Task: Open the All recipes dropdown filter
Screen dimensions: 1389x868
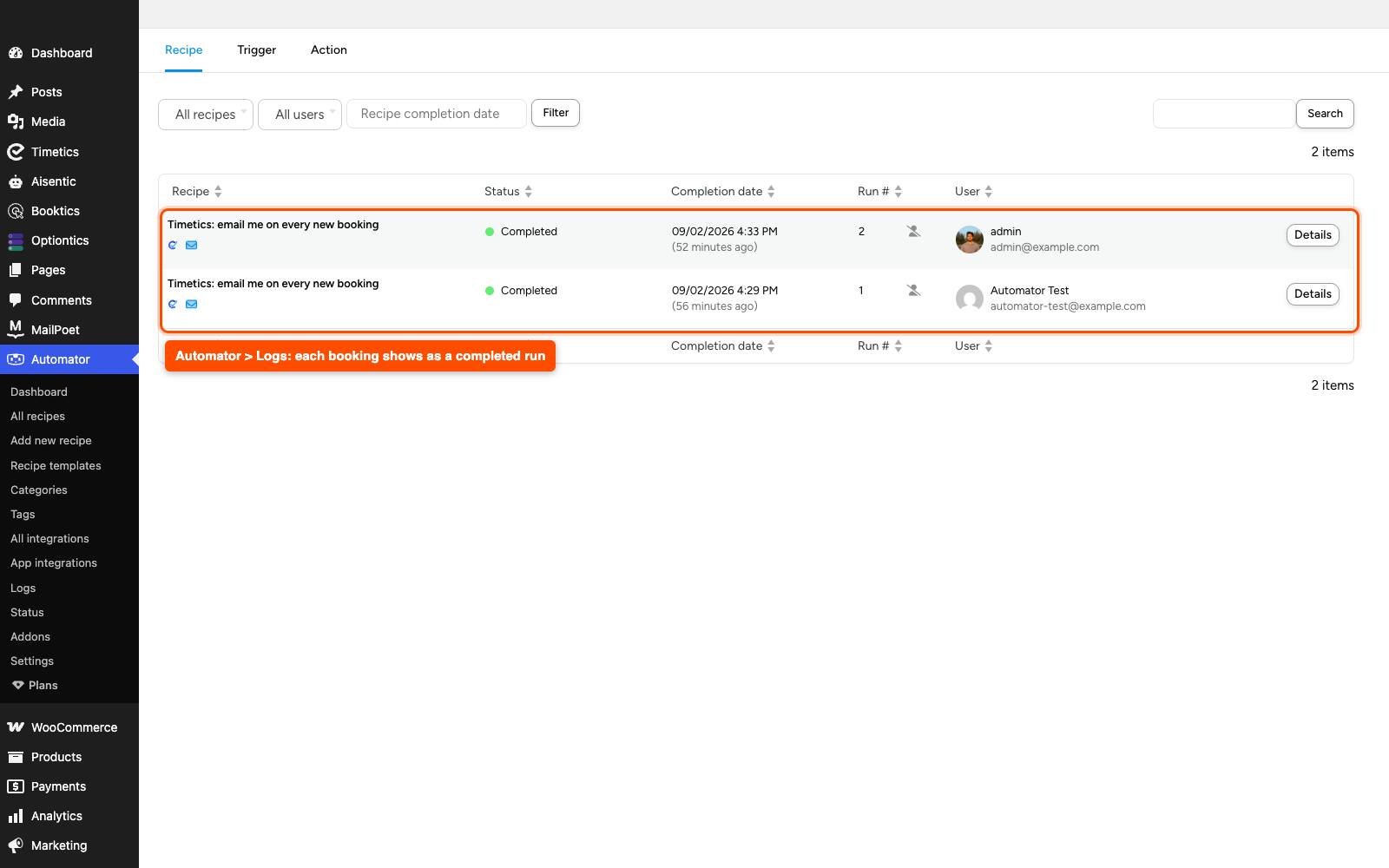Action: [206, 115]
